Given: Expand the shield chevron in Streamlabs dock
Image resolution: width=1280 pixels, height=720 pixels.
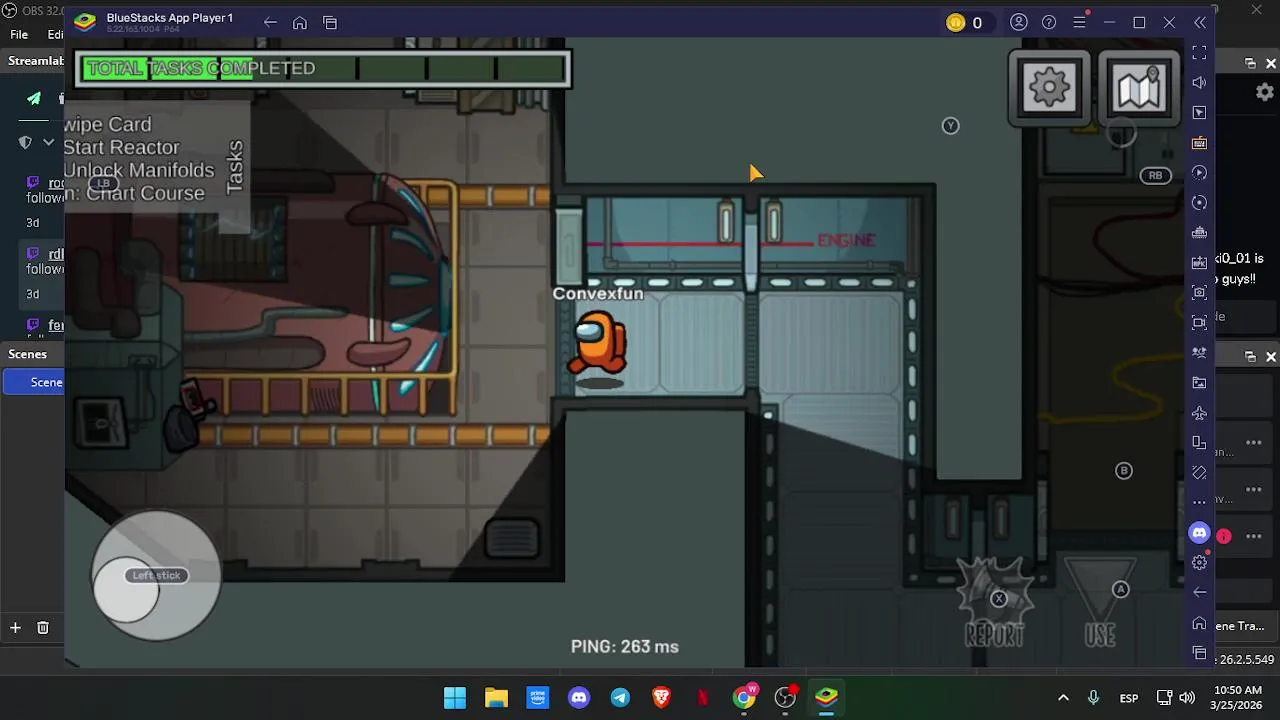Looking at the screenshot, I should click(x=48, y=143).
